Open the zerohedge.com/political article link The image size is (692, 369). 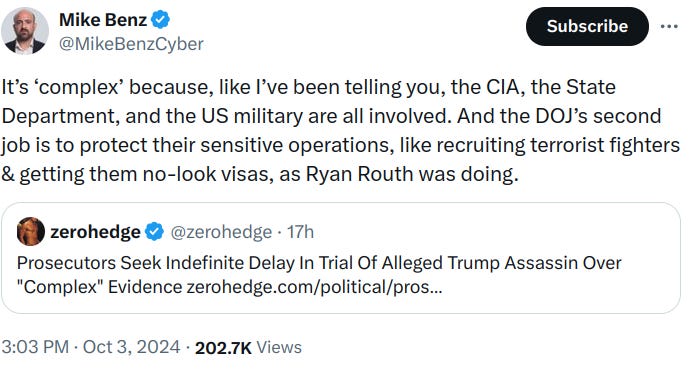[314, 287]
